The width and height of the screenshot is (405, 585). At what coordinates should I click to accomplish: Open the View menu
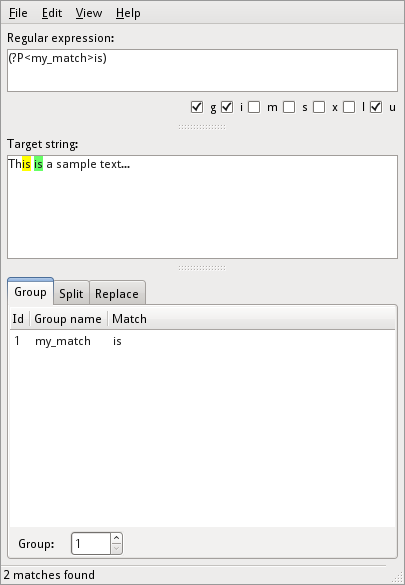click(89, 13)
